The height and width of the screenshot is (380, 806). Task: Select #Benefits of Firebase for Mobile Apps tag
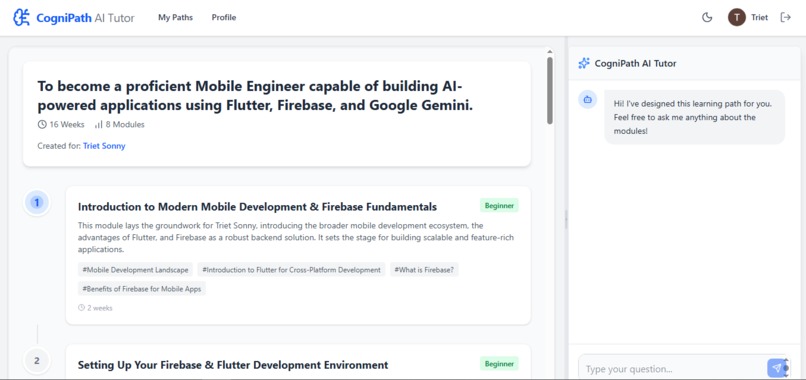tap(142, 288)
